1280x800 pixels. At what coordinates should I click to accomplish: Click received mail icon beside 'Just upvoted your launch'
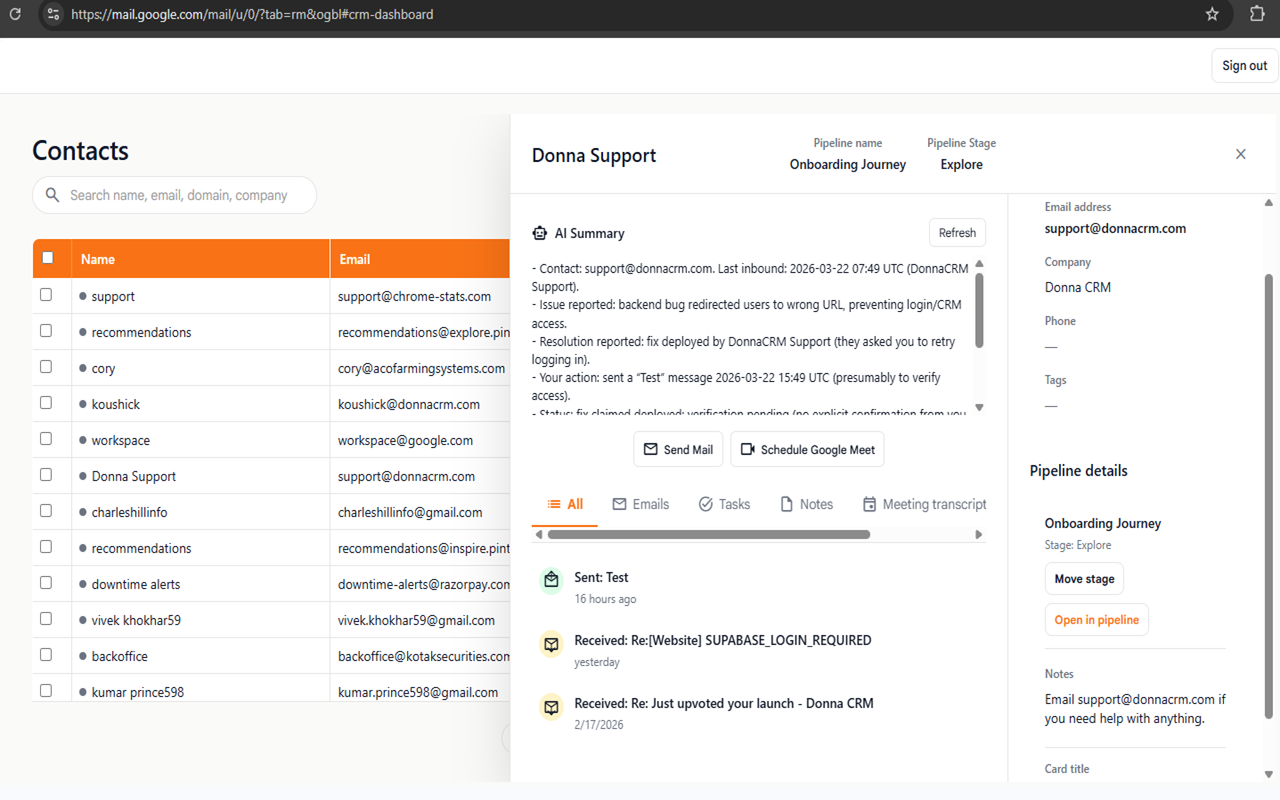coord(551,707)
